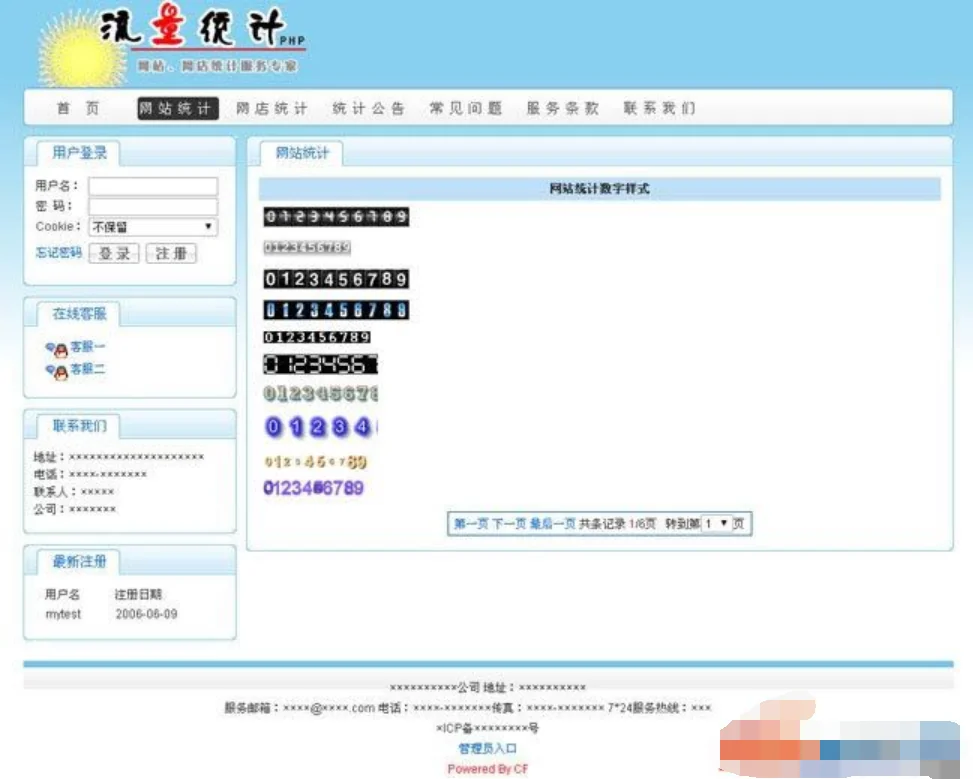Navigate to 常见问题 page

click(x=465, y=109)
